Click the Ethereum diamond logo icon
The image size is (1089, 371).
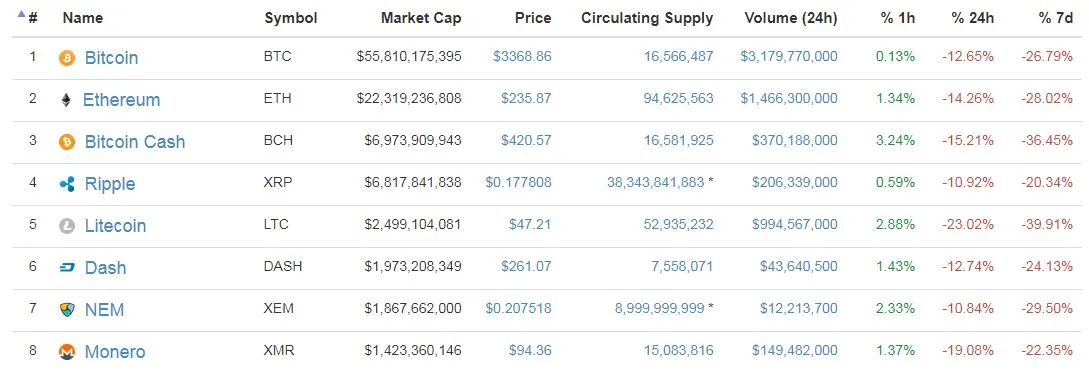click(67, 100)
